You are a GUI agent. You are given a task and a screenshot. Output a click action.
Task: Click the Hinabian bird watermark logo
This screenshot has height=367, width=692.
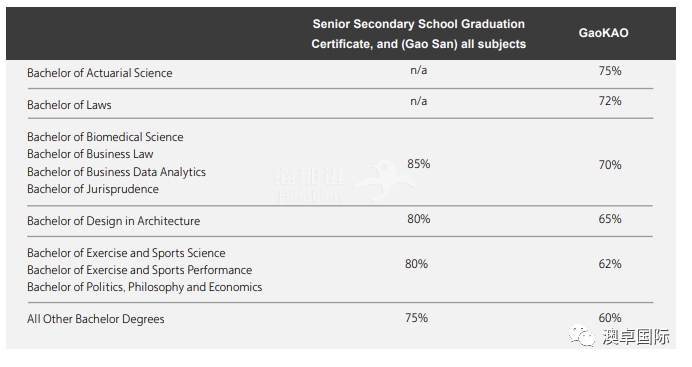pyautogui.click(x=385, y=180)
